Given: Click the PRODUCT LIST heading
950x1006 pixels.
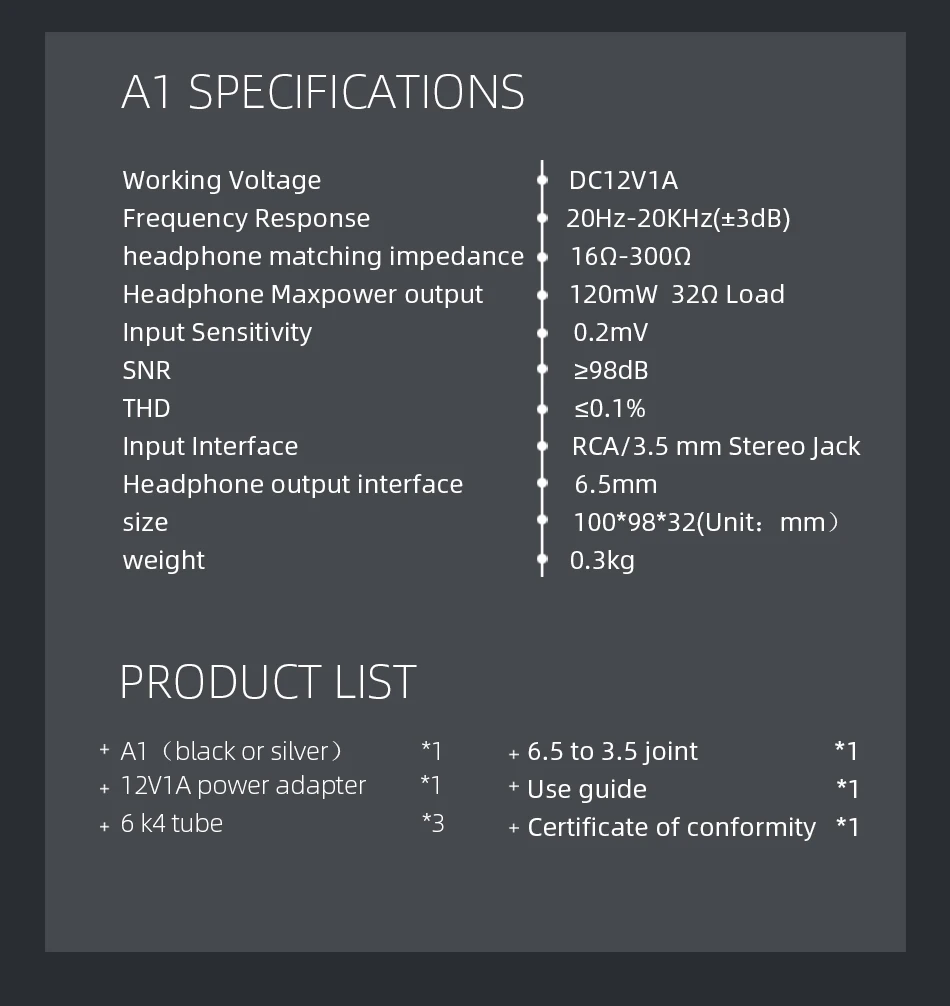Looking at the screenshot, I should pyautogui.click(x=268, y=681).
